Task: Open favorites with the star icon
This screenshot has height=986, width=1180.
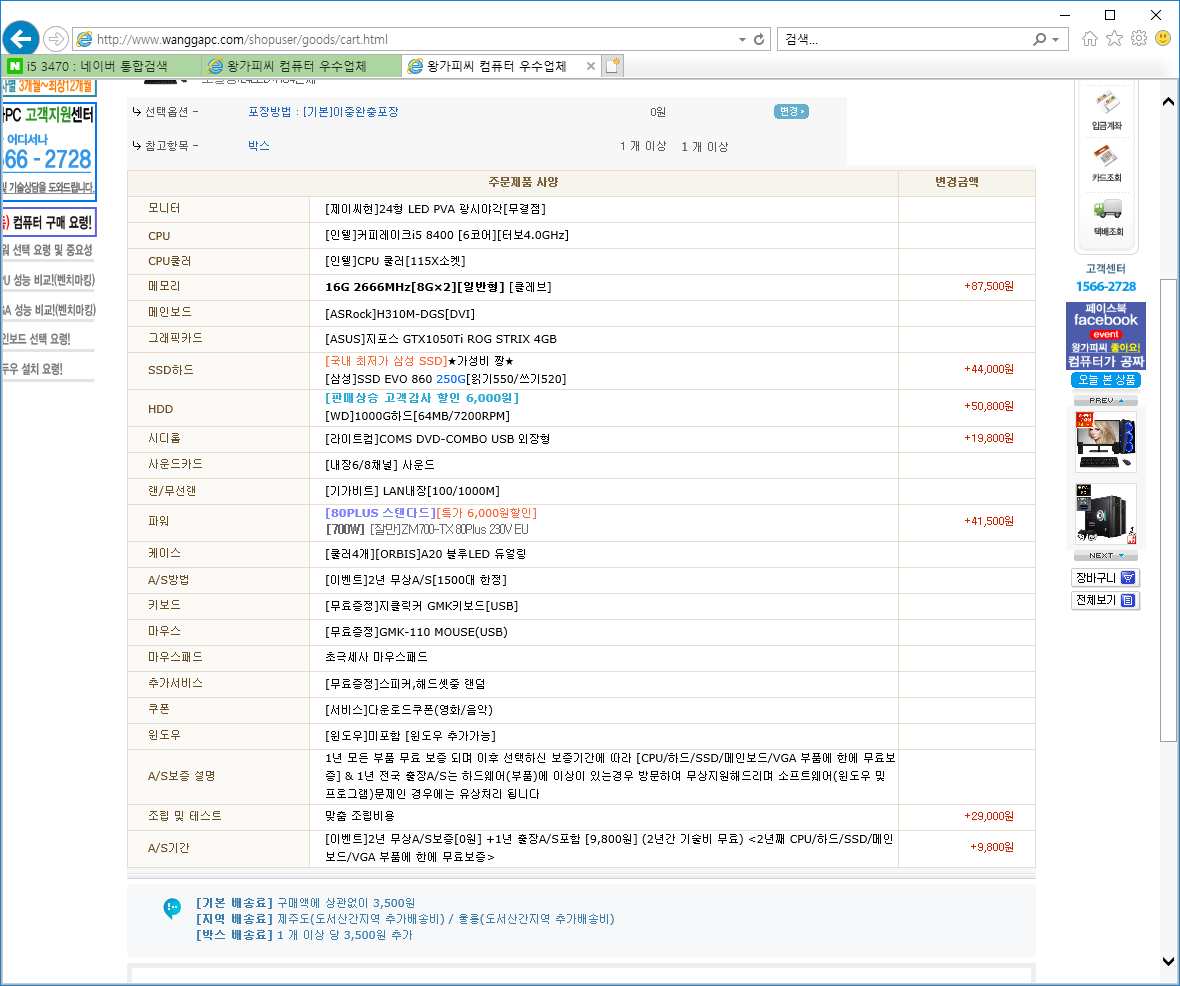Action: pos(1114,38)
